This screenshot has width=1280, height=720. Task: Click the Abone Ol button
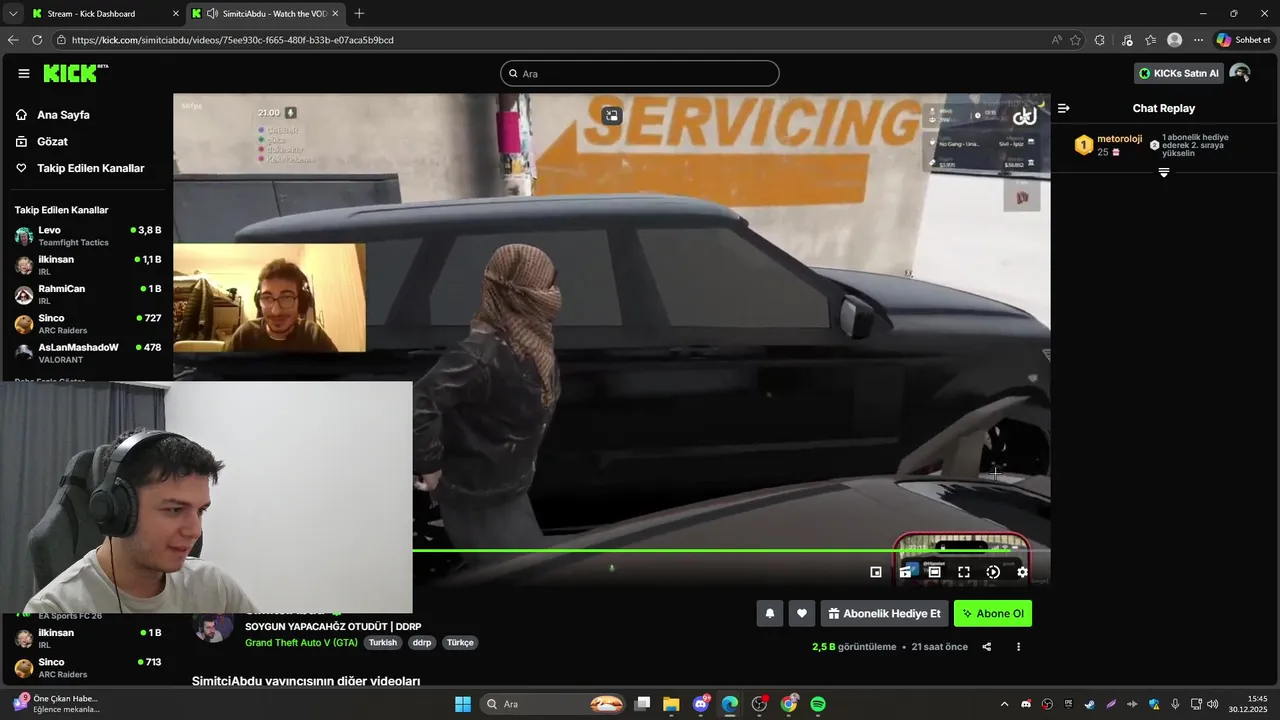pyautogui.click(x=993, y=614)
